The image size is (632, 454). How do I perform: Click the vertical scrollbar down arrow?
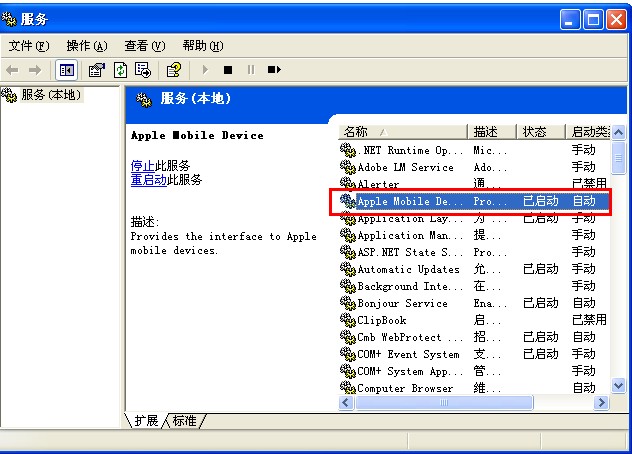(x=619, y=385)
